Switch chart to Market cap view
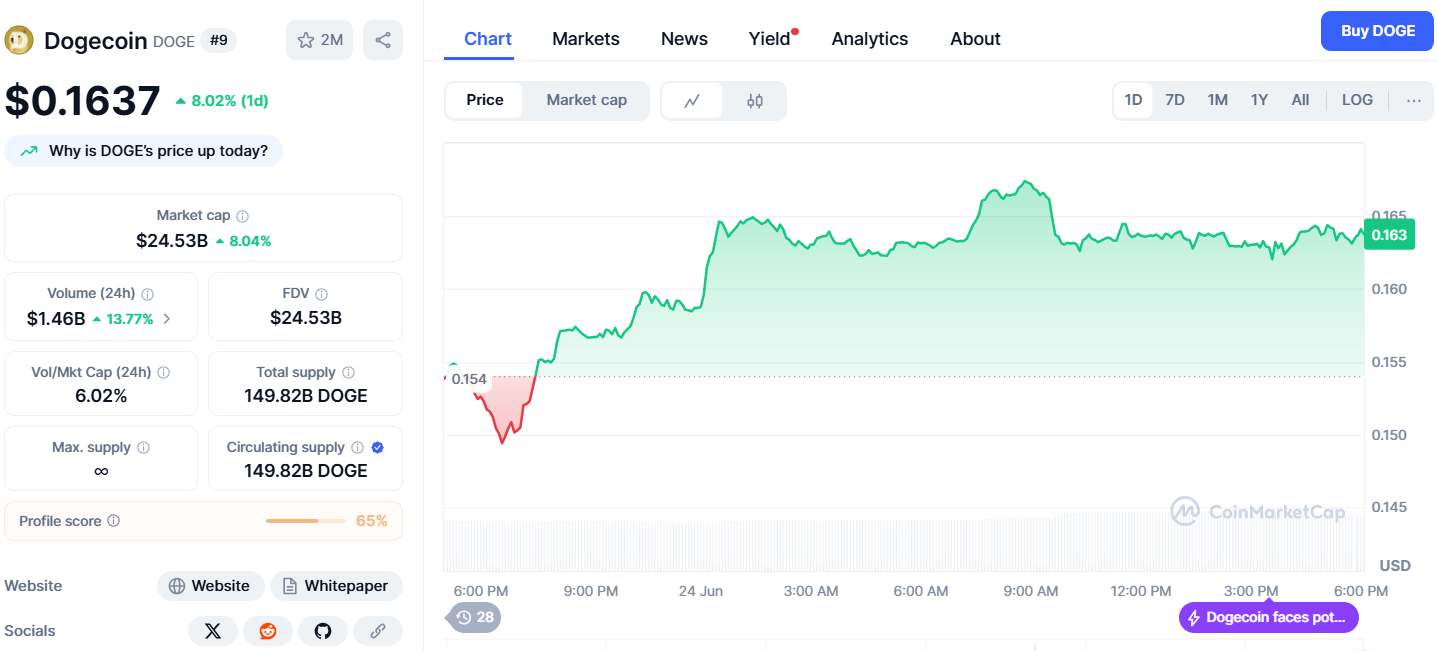The height and width of the screenshot is (651, 1437). [587, 100]
